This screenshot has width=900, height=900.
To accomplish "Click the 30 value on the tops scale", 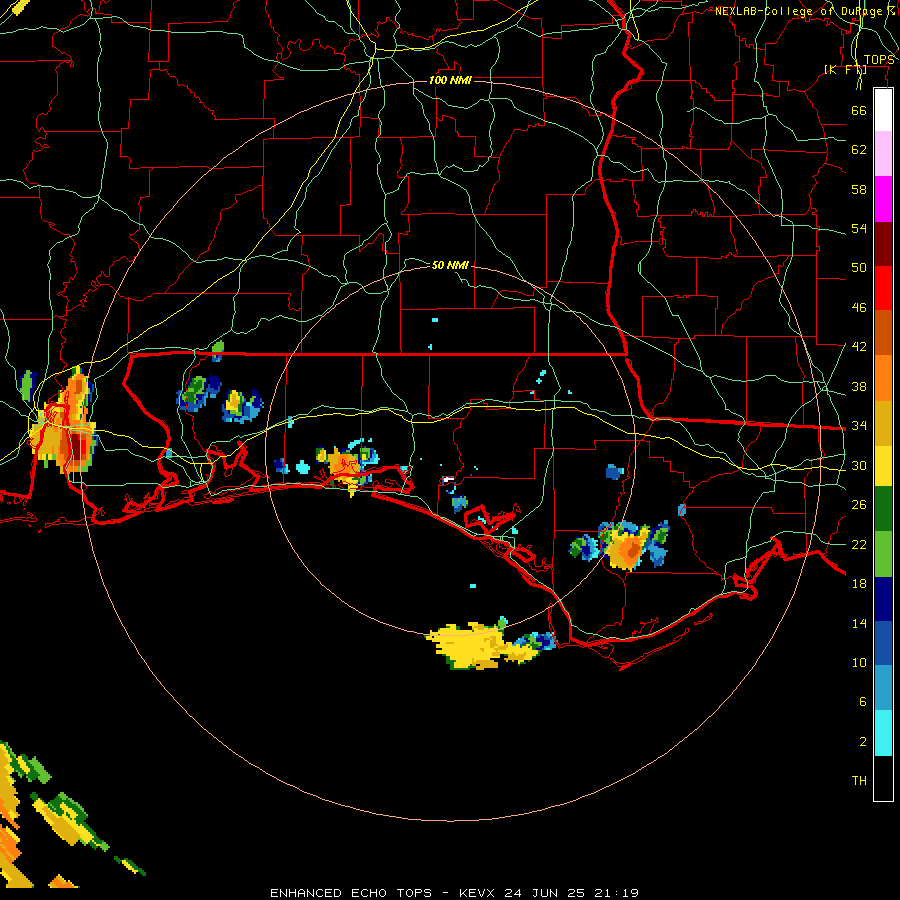I will [859, 465].
